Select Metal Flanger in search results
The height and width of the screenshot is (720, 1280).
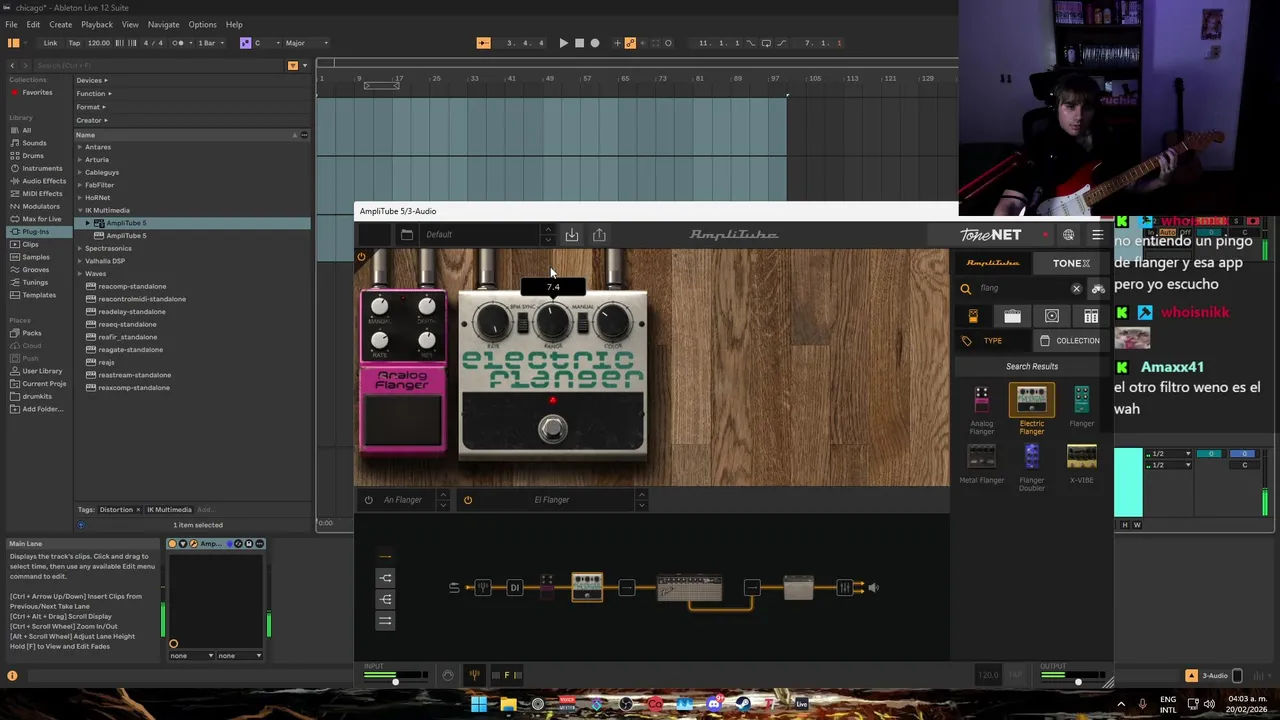982,464
